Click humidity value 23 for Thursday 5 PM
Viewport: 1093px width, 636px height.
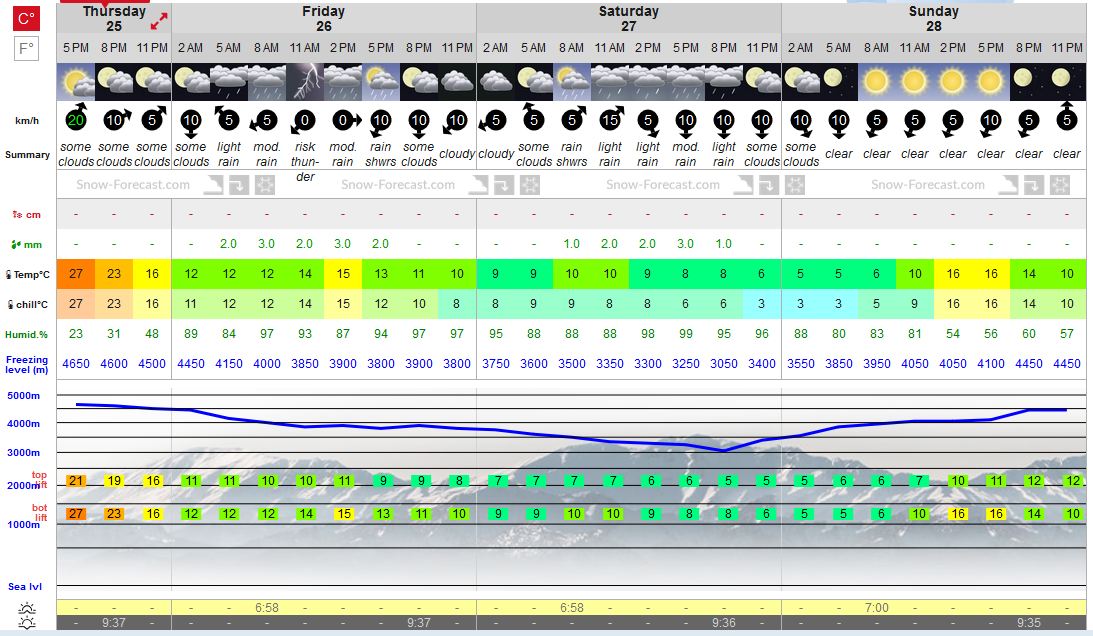(x=76, y=334)
